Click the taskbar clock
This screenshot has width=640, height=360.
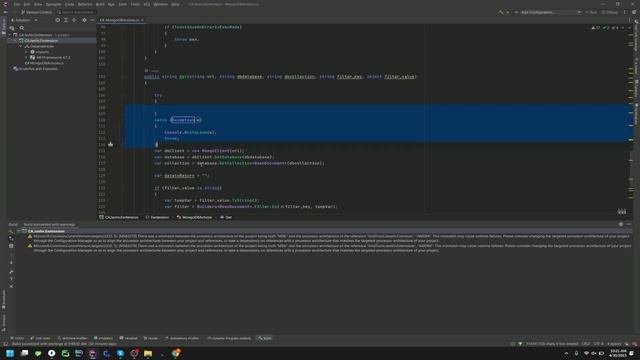(618, 353)
